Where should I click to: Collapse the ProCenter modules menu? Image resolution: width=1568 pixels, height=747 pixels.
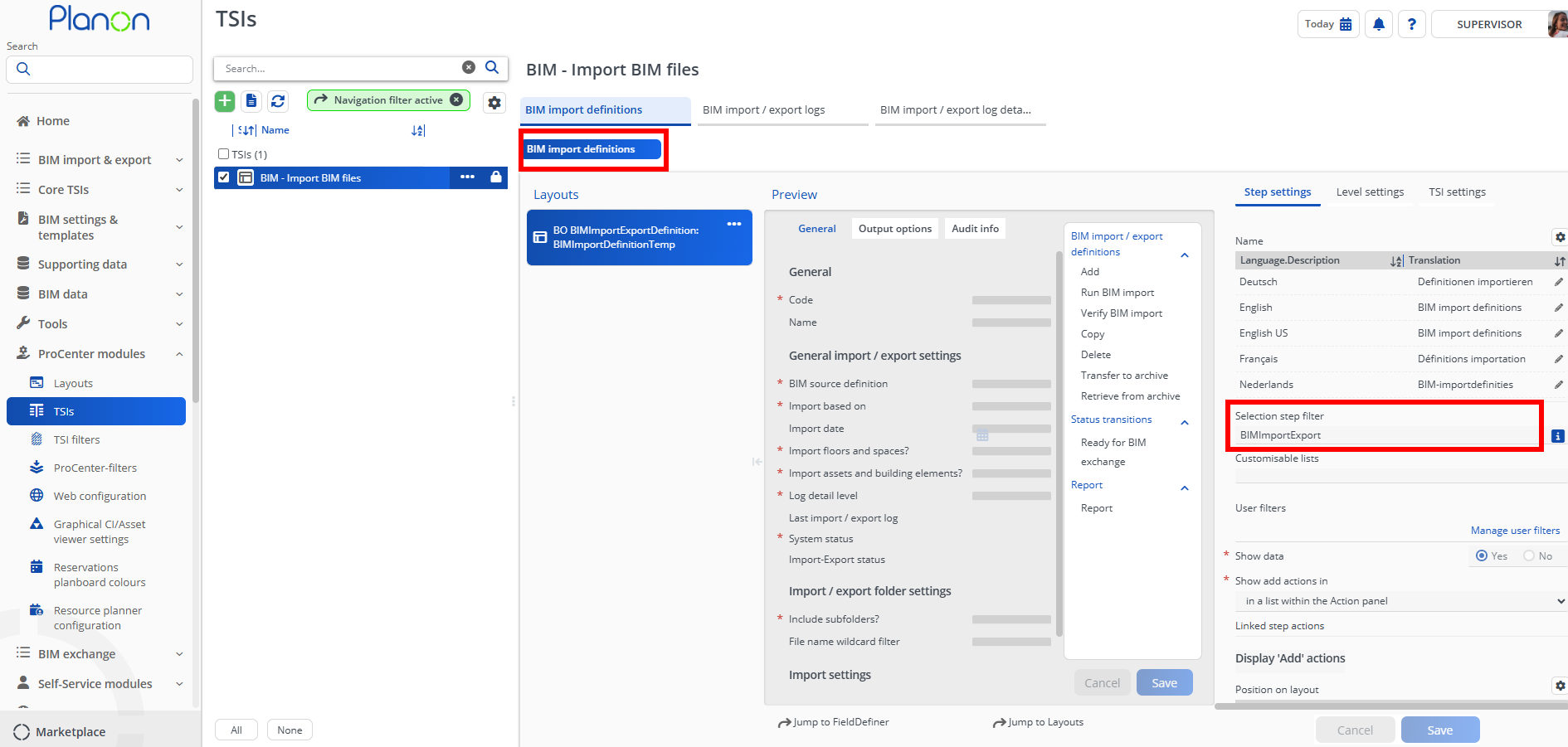pyautogui.click(x=179, y=354)
